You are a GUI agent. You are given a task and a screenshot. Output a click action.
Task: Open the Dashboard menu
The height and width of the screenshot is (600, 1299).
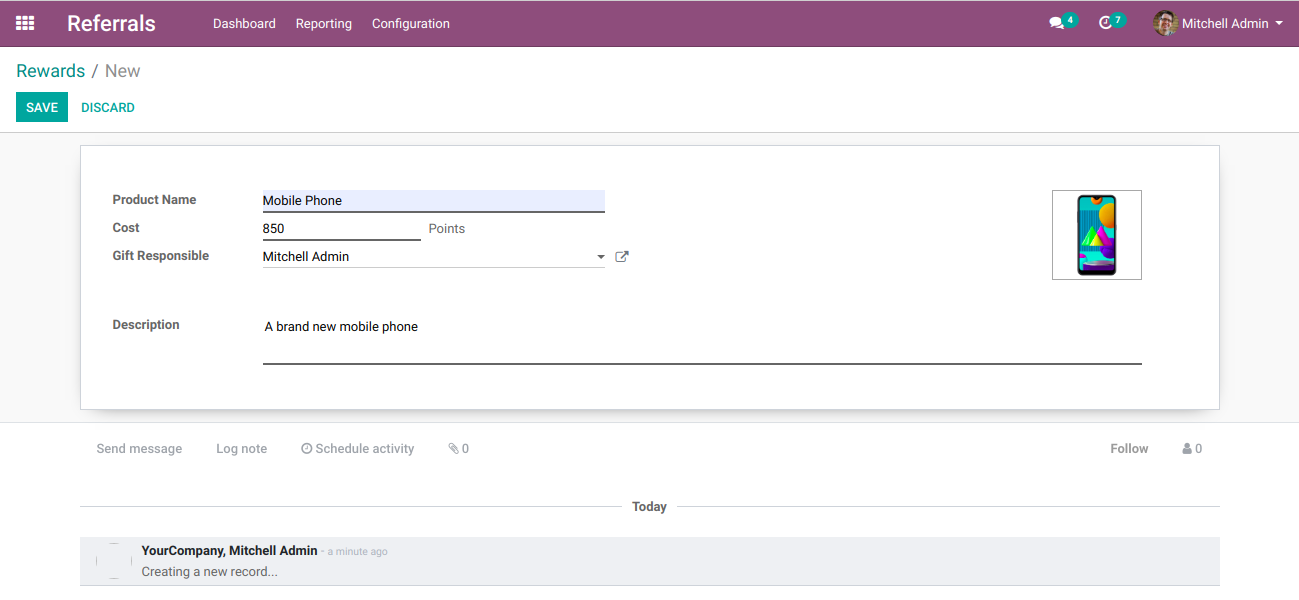(x=244, y=23)
